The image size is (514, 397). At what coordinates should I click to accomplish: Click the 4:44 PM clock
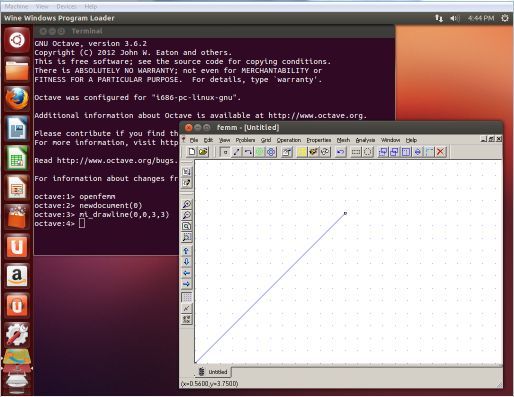[x=481, y=18]
